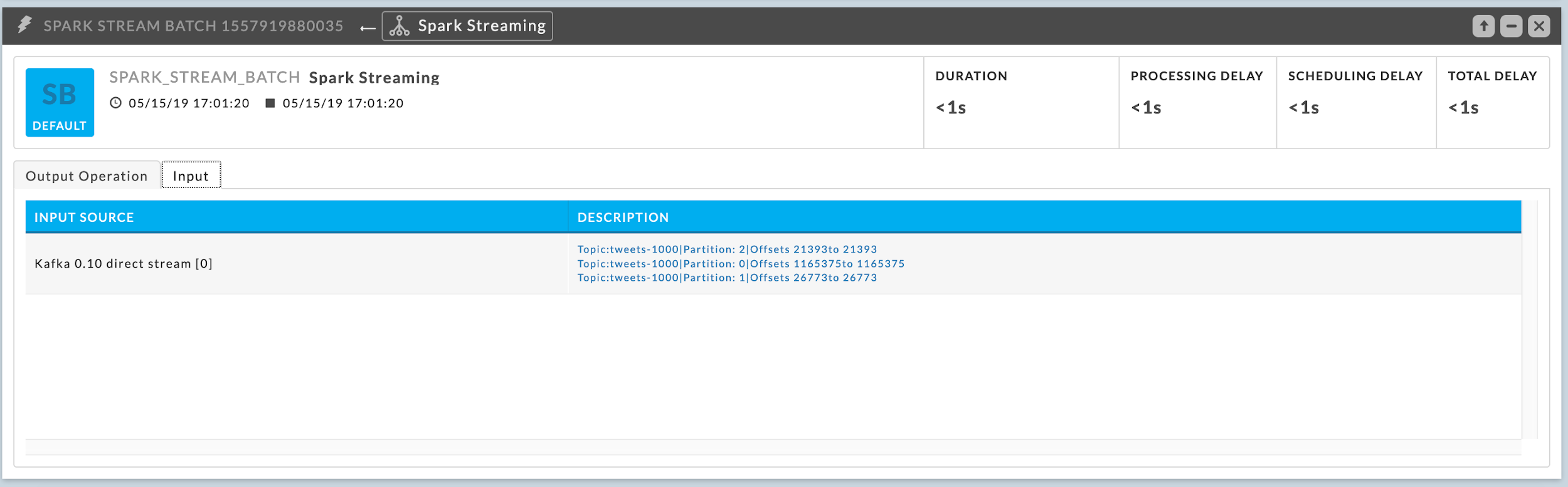The height and width of the screenshot is (487, 1568).
Task: Click the left arrow breadcrumb icon
Action: [368, 28]
